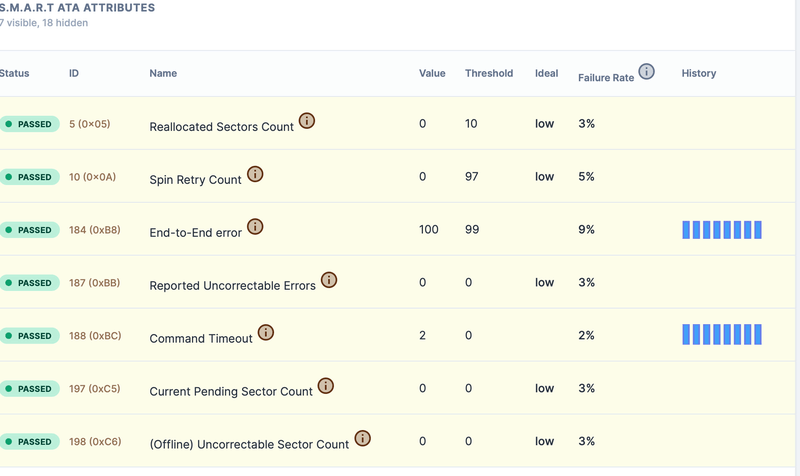Click info icon beside Spin Retry Count

click(x=255, y=174)
